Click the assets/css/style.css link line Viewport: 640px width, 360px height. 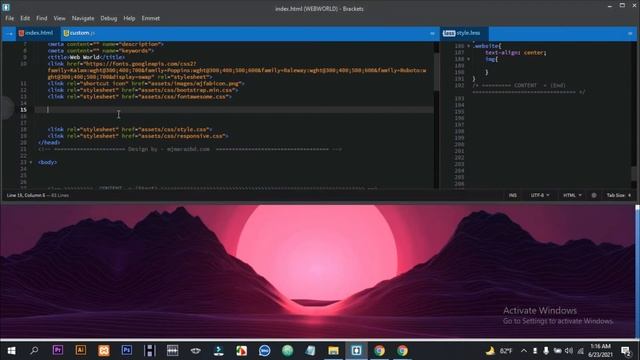coord(130,129)
